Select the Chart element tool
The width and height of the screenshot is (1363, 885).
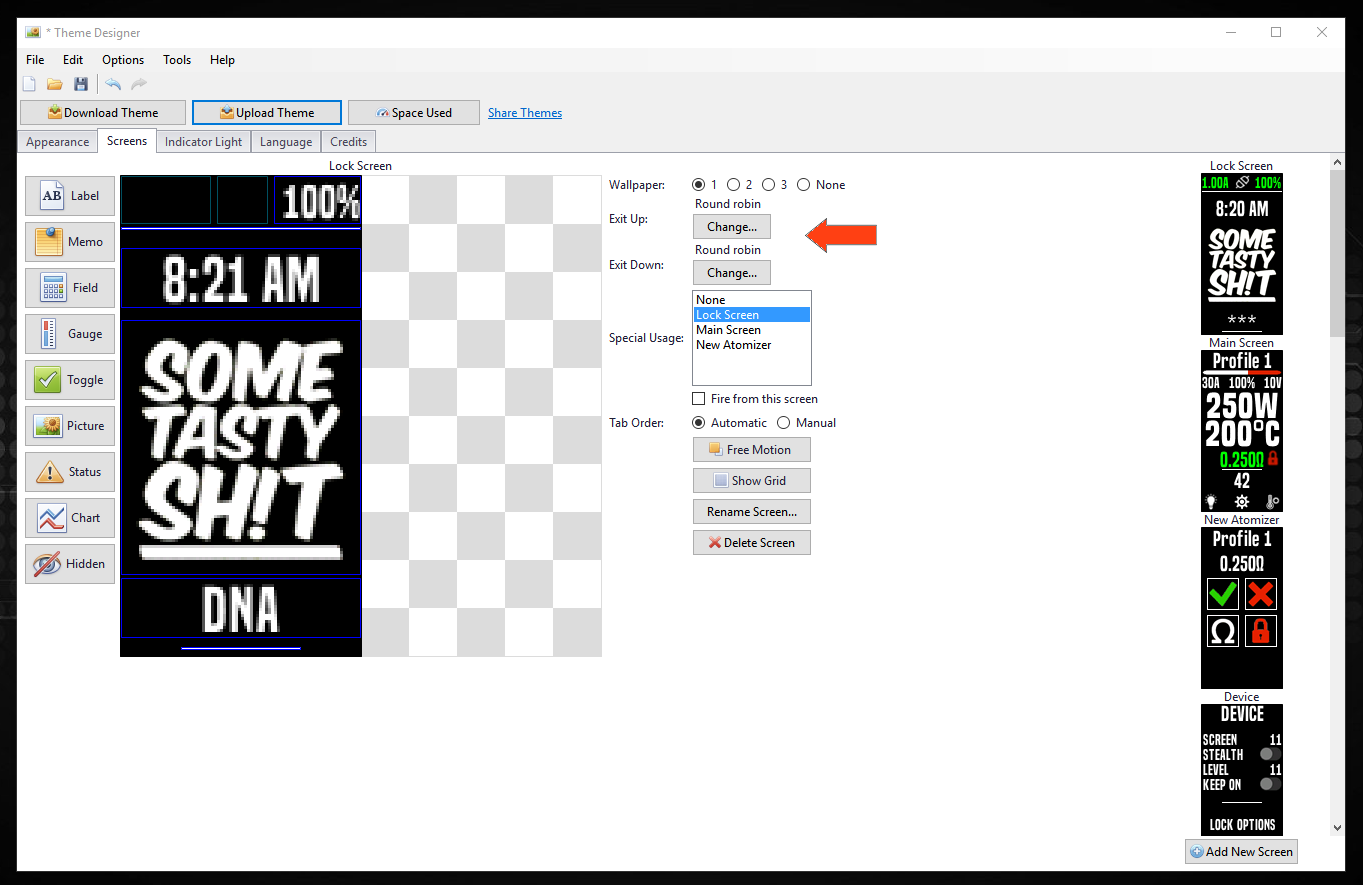(x=70, y=518)
